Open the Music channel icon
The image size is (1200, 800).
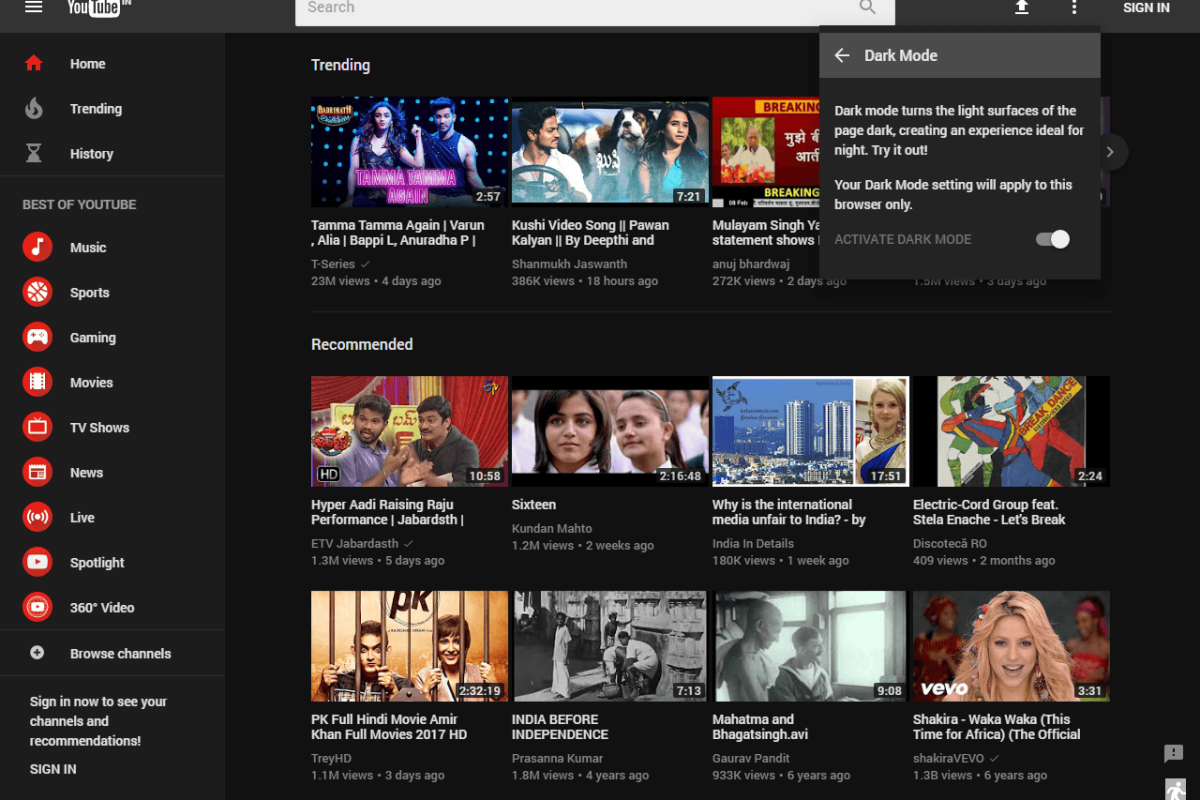click(37, 247)
